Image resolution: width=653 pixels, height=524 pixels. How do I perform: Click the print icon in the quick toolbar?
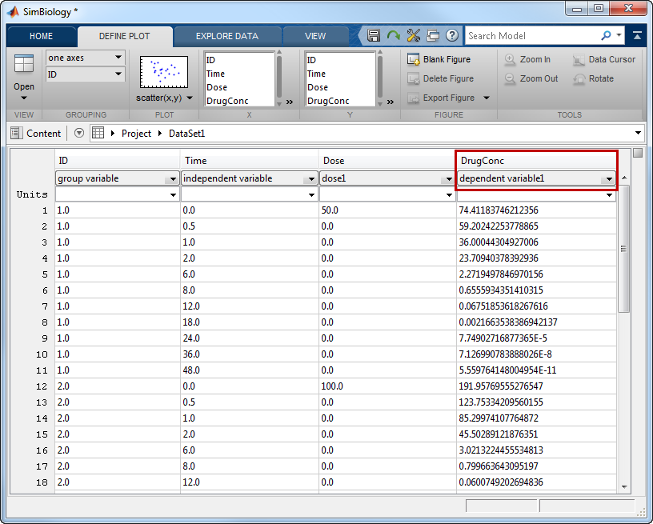tap(432, 35)
